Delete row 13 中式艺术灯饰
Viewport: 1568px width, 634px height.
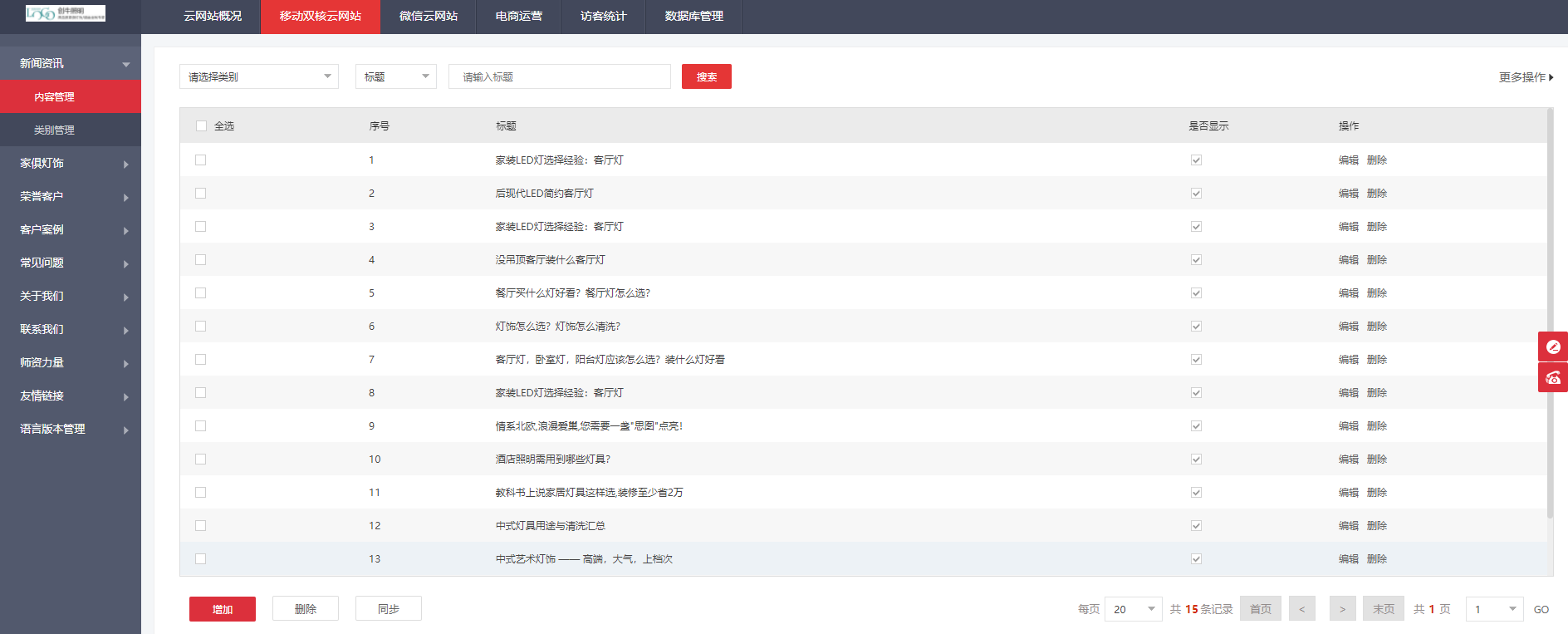[x=1377, y=558]
